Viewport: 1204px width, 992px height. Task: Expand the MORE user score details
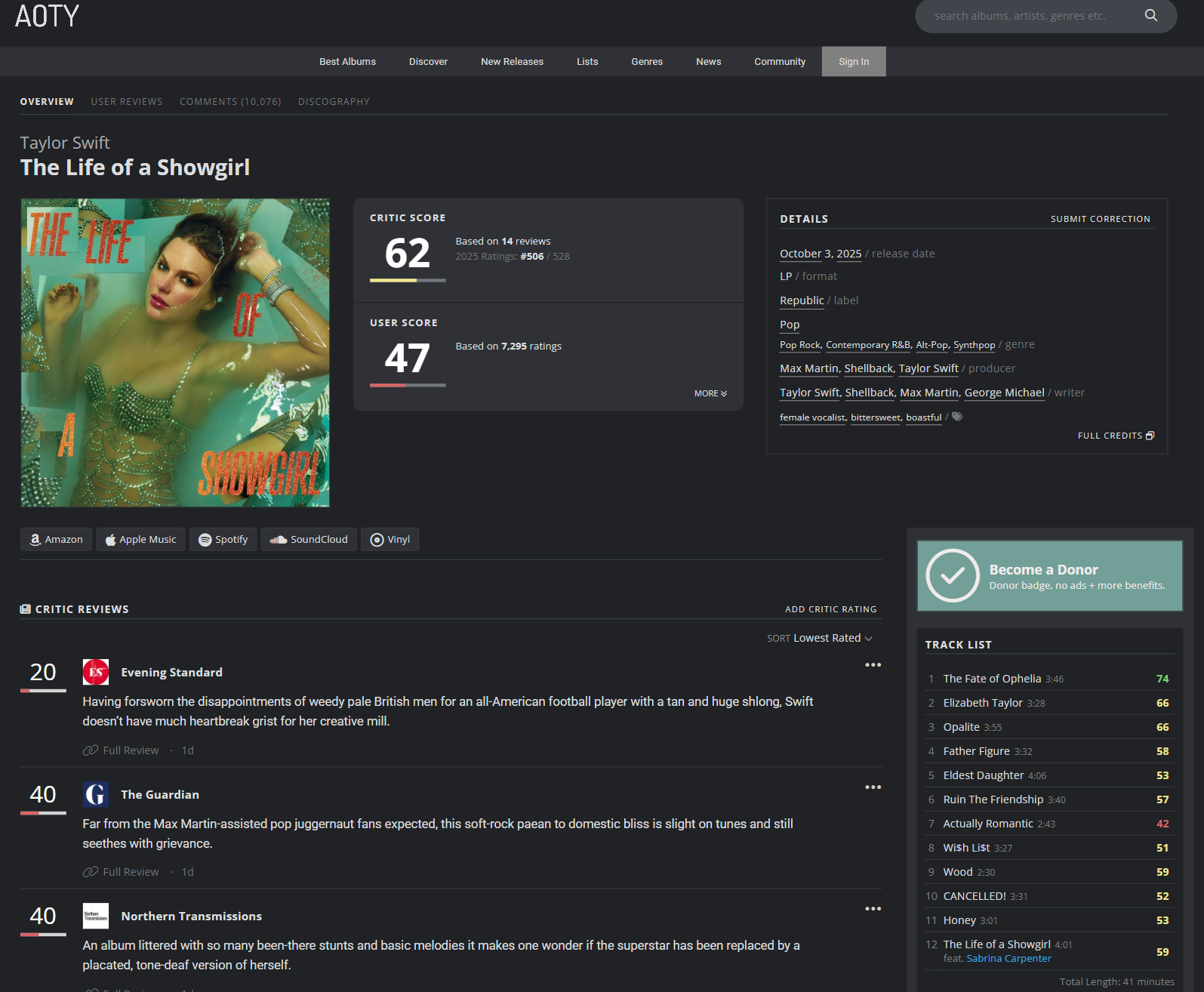pyautogui.click(x=710, y=393)
